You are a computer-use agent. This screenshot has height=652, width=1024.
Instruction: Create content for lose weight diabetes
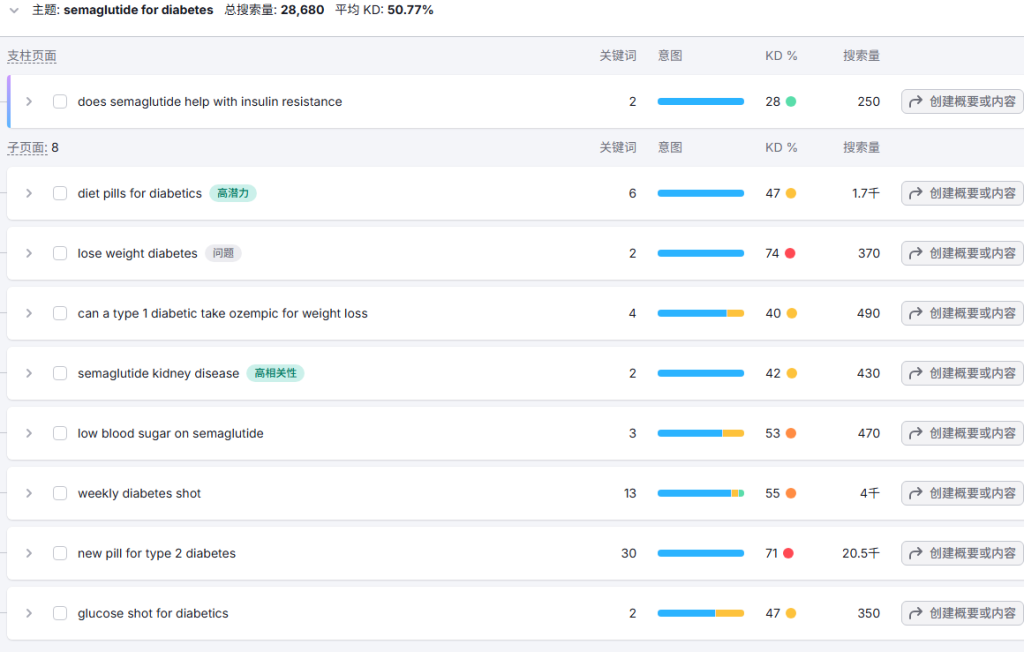962,253
